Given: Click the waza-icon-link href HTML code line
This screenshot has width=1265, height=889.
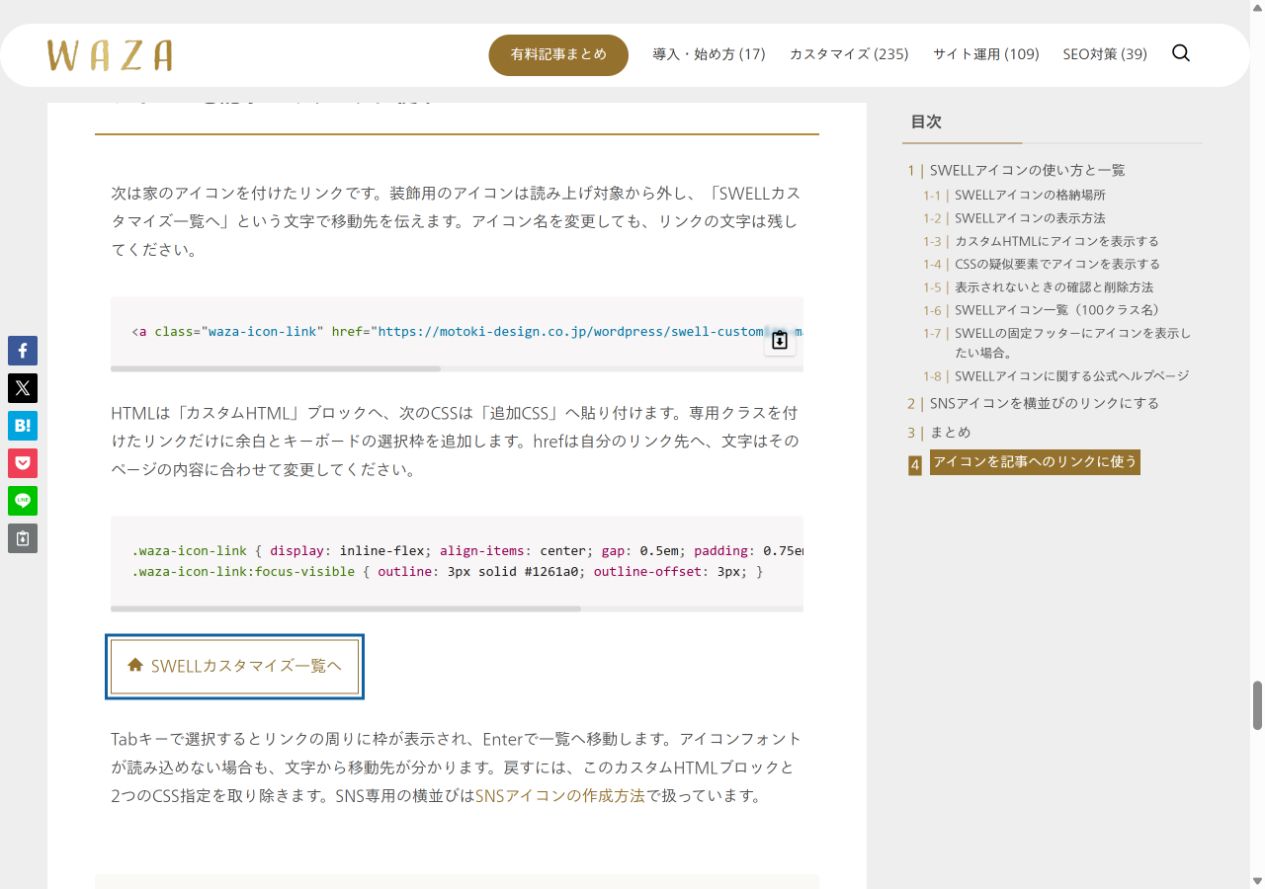Looking at the screenshot, I should click(467, 331).
